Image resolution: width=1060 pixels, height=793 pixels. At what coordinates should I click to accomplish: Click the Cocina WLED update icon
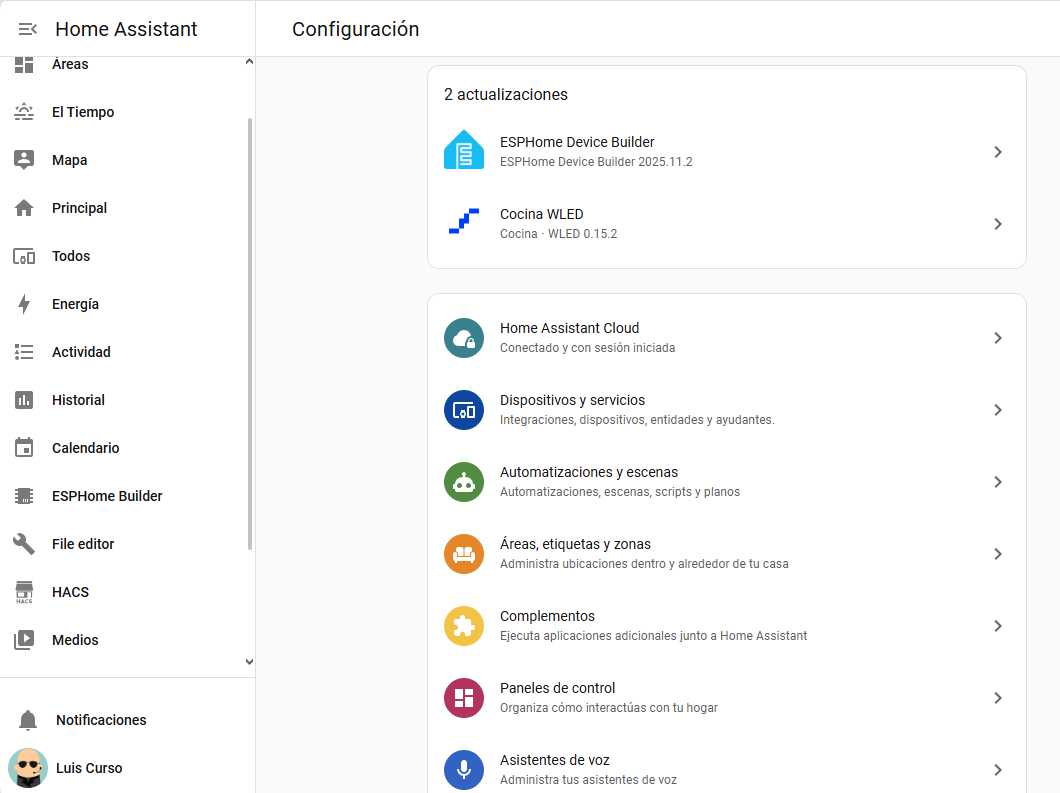click(464, 223)
